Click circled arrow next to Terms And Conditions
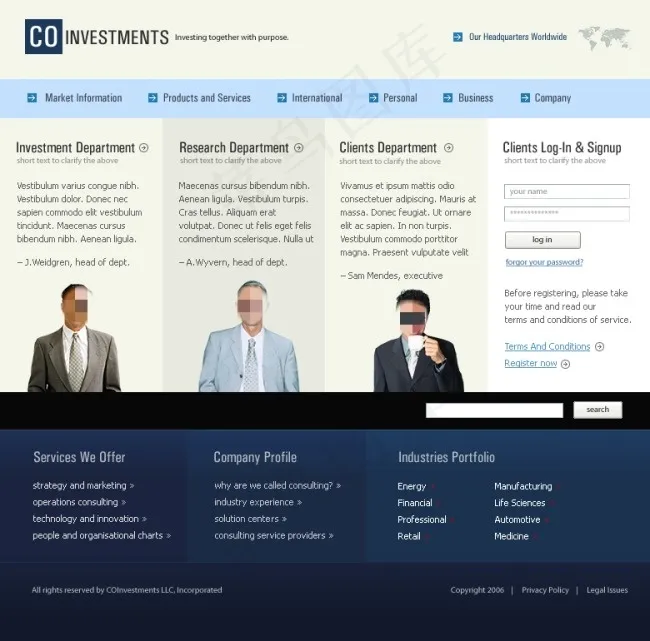The height and width of the screenshot is (641, 650). tap(599, 347)
